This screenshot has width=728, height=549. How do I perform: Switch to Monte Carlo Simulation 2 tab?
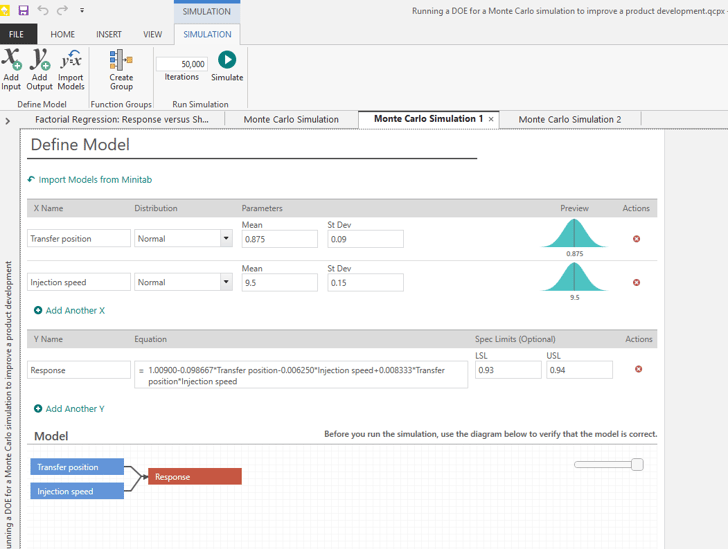569,119
